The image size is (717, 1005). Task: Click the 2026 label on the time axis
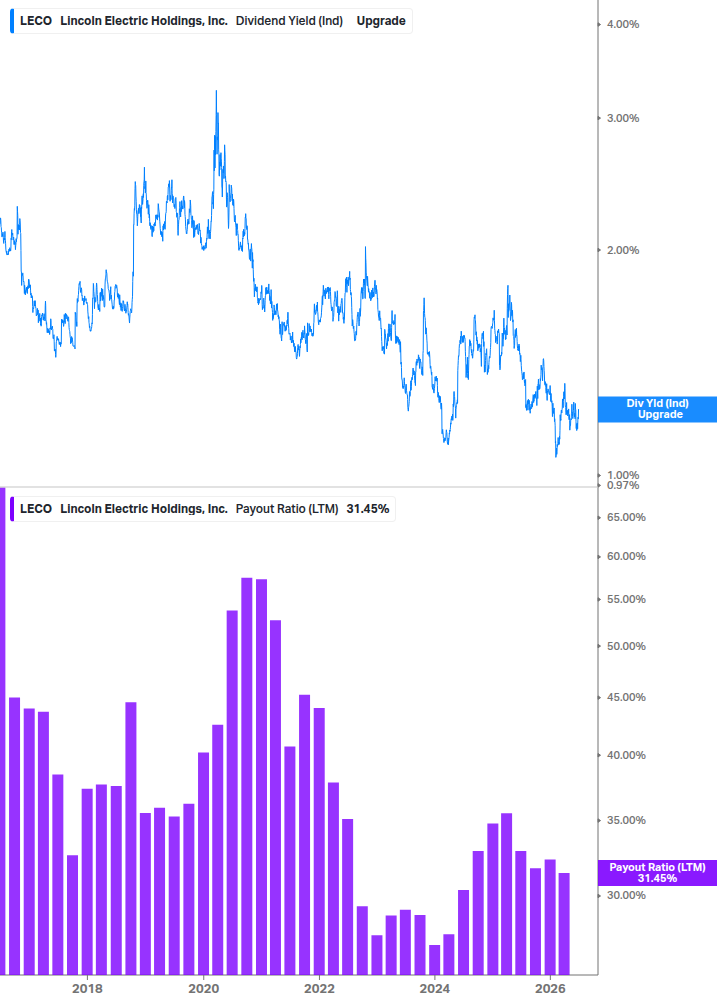click(550, 988)
